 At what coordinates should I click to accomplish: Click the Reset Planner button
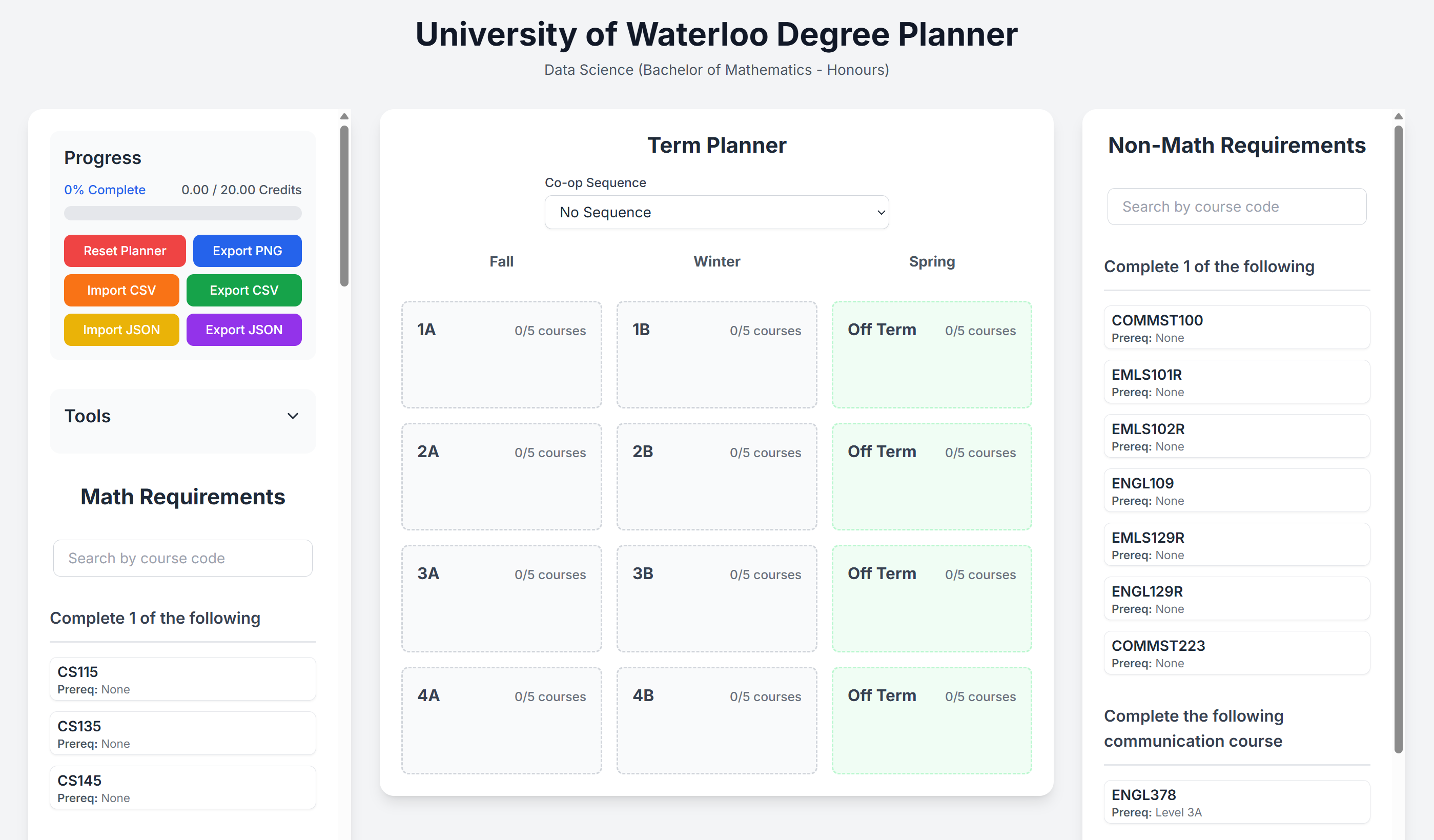125,251
